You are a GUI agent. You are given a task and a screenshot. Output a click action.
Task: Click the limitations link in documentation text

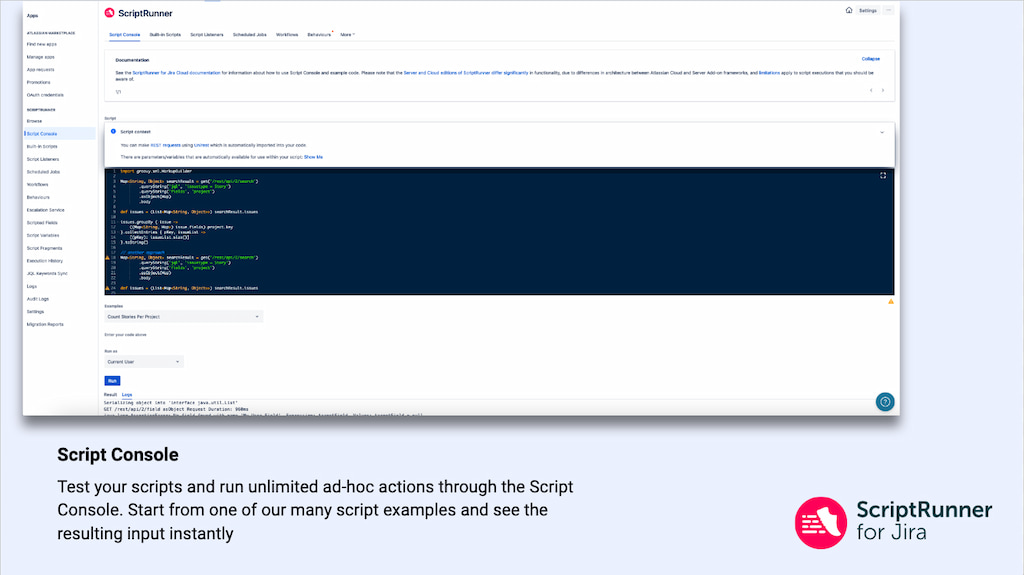pyautogui.click(x=769, y=73)
